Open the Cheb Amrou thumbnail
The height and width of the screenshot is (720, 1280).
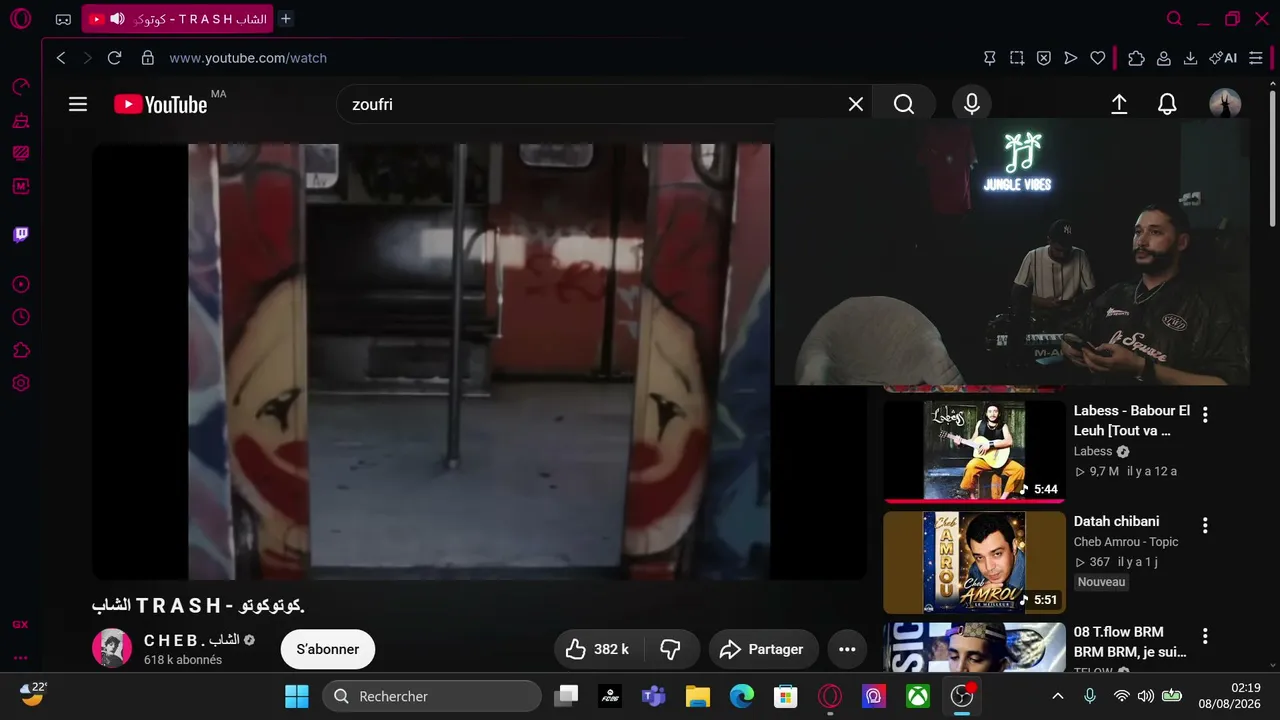pyautogui.click(x=975, y=562)
